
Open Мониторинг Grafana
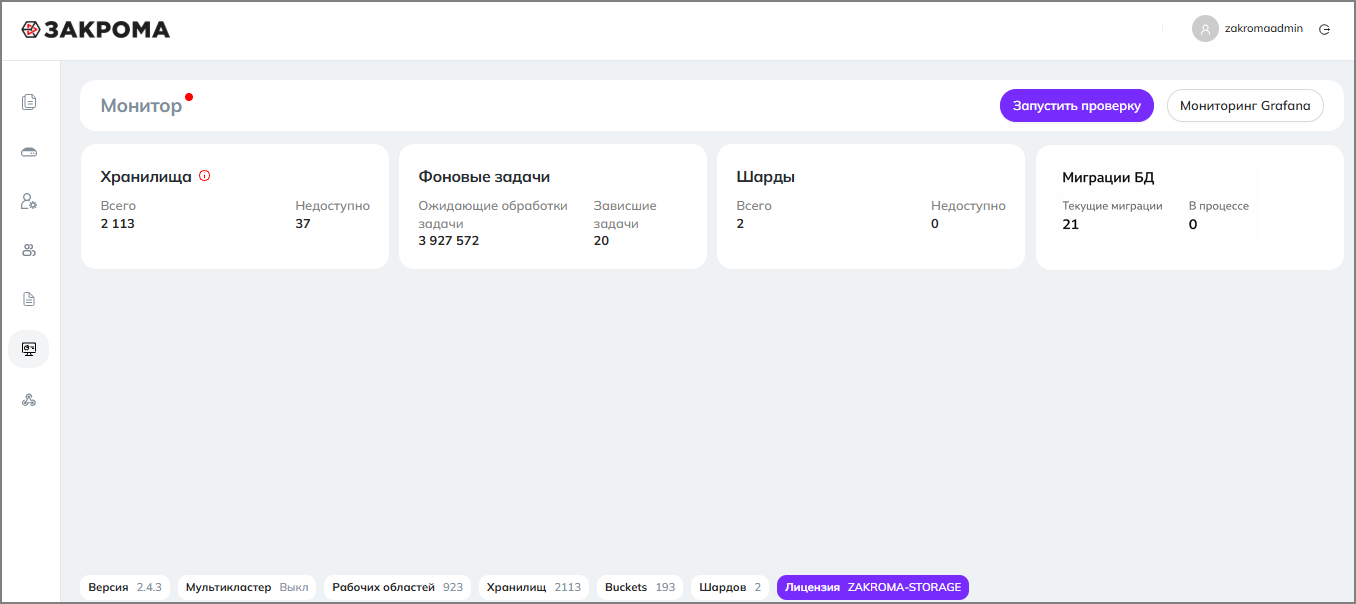[x=1245, y=106]
